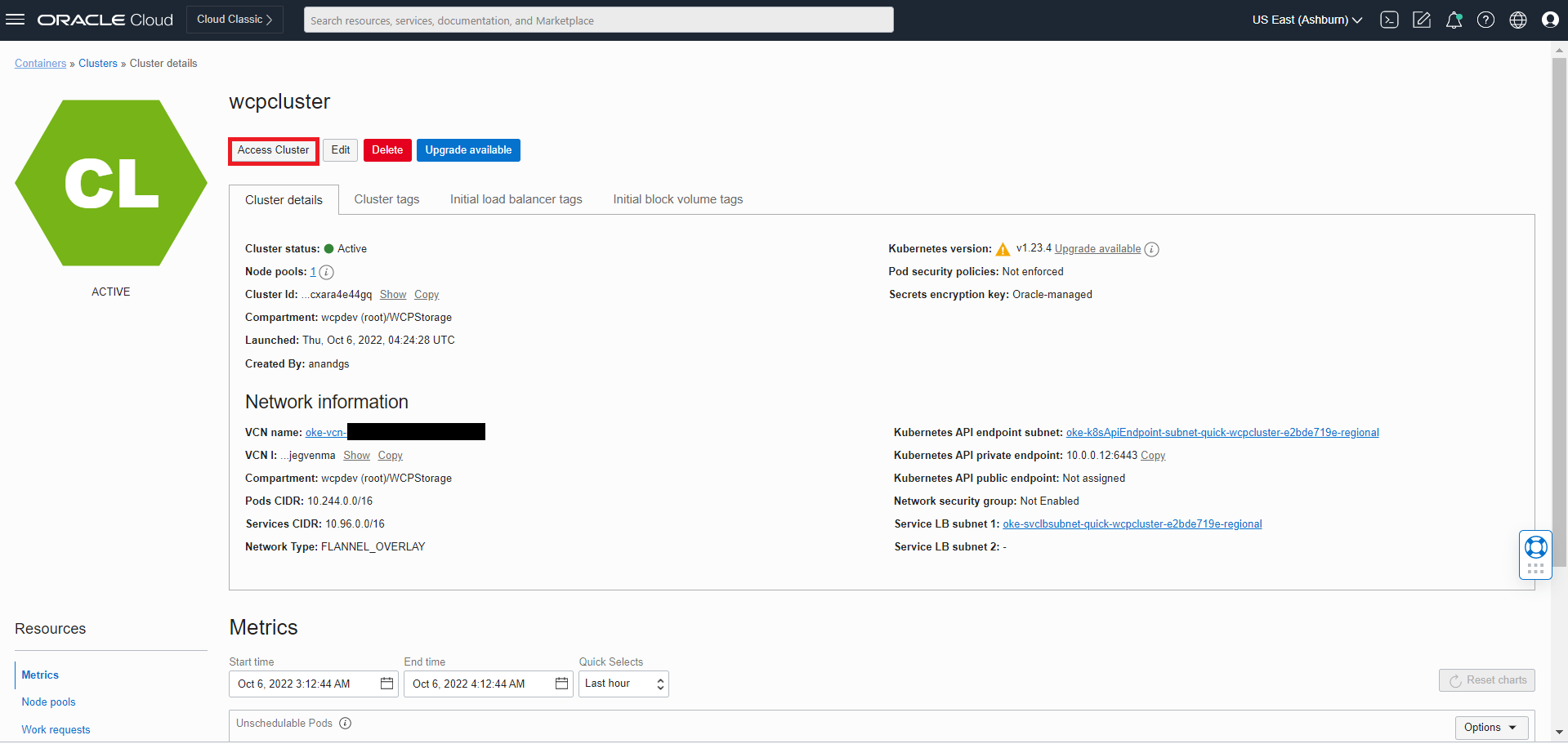Viewport: 1568px width, 744px height.
Task: Click the Oracle Cloud logo
Action: pos(105,20)
